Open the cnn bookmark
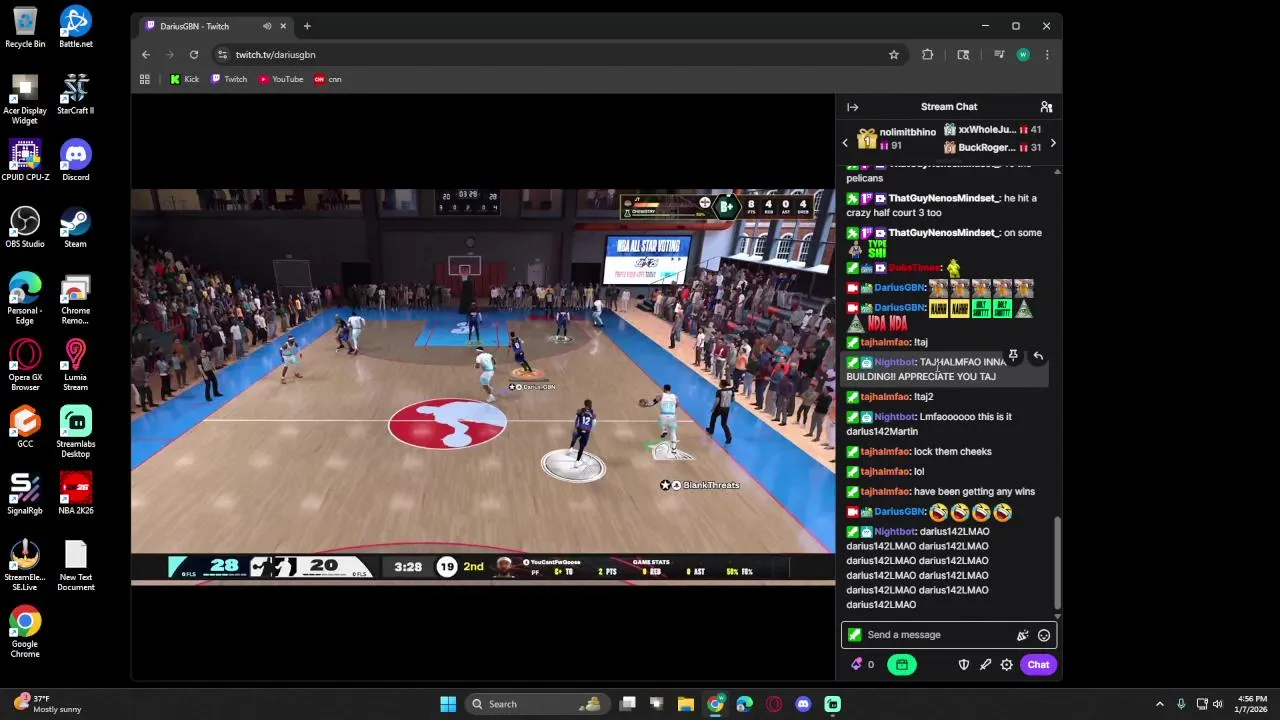This screenshot has height=720, width=1280. click(x=328, y=79)
